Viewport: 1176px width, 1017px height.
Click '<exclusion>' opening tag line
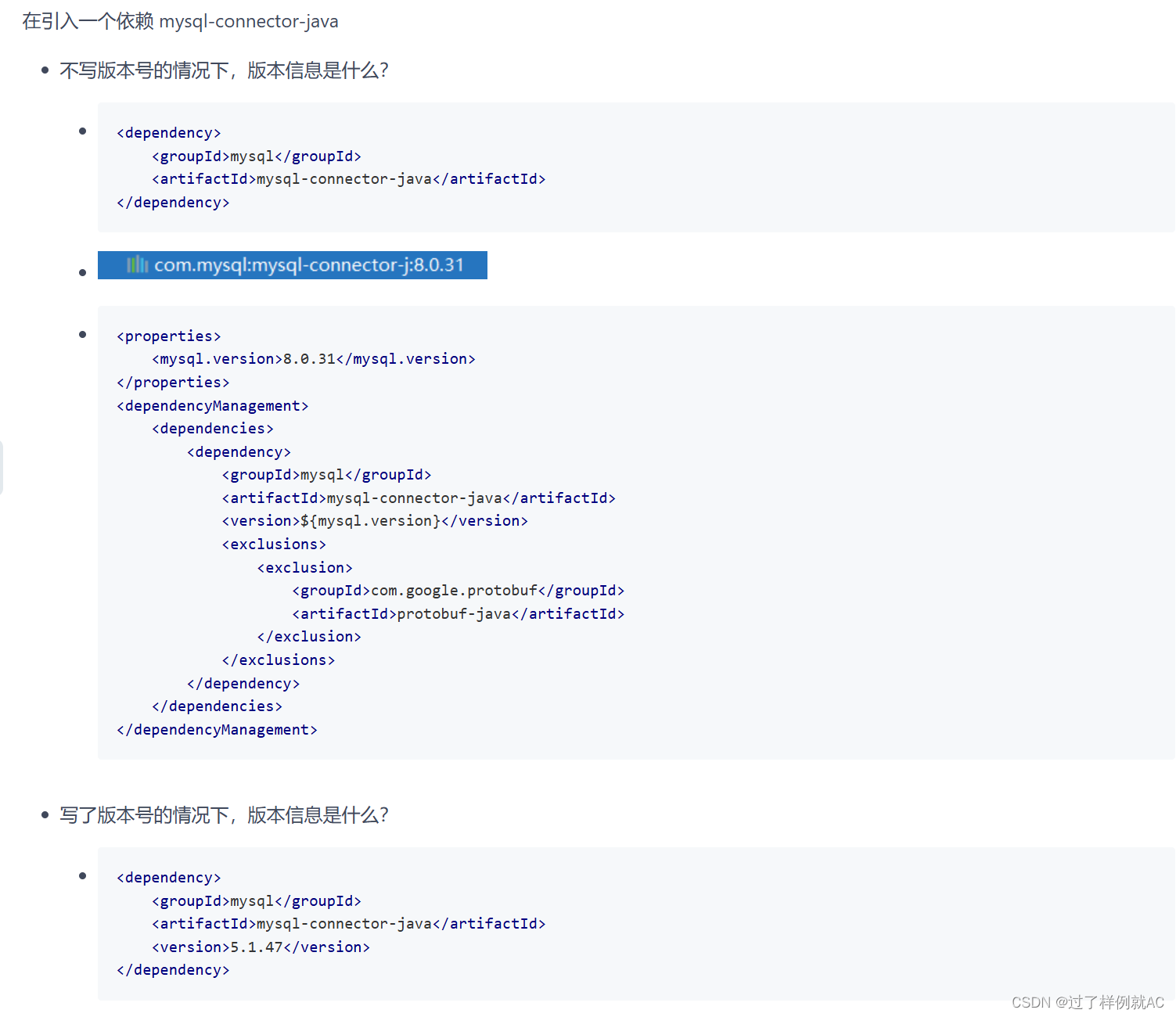pyautogui.click(x=305, y=568)
